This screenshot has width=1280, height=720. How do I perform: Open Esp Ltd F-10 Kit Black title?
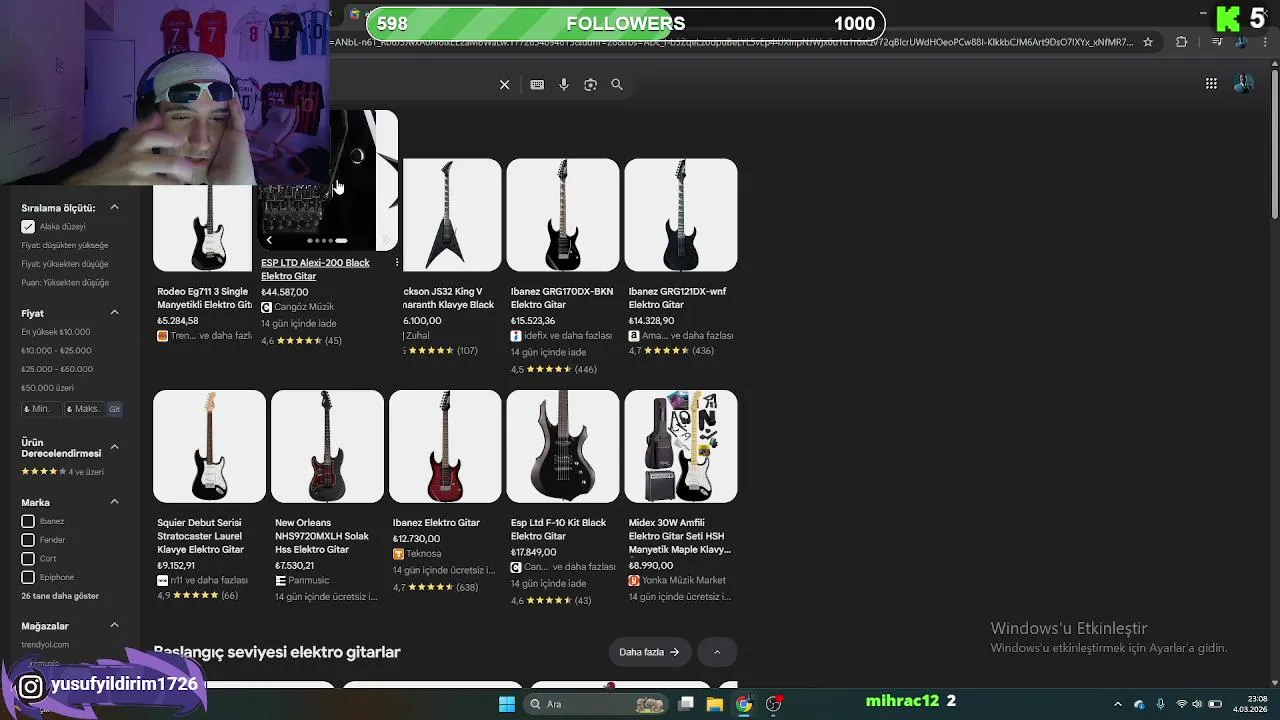point(558,529)
